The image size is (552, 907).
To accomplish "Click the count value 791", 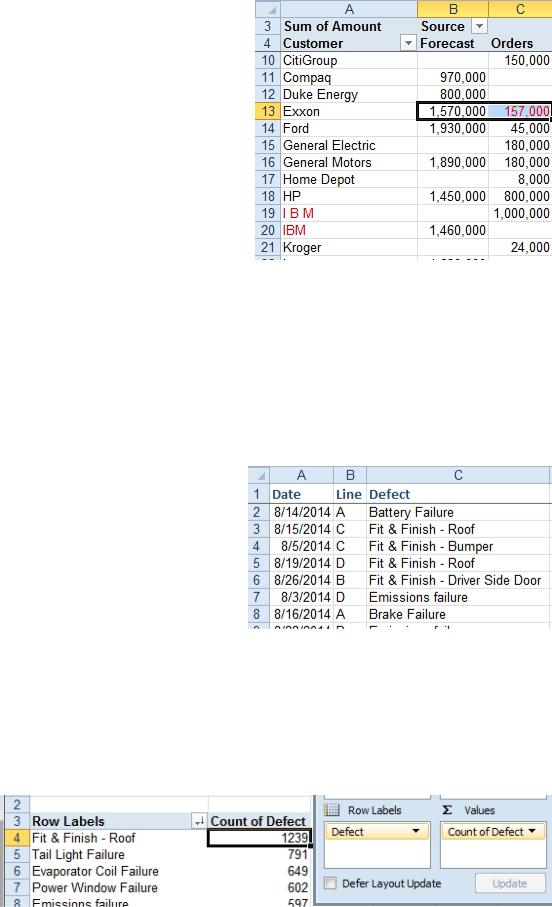I will click(259, 854).
